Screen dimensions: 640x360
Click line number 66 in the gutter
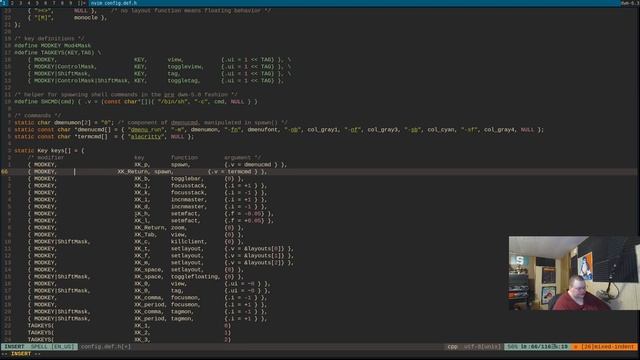pos(4,171)
